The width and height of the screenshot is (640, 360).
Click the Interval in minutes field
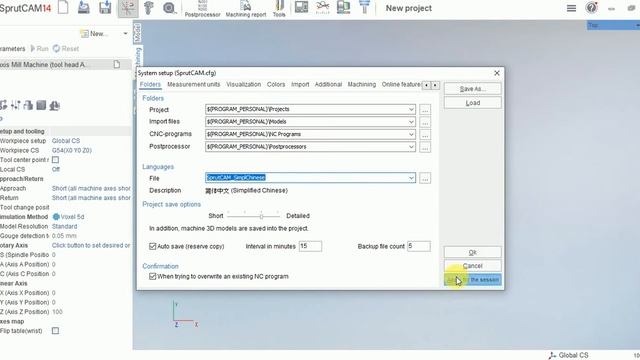310,246
